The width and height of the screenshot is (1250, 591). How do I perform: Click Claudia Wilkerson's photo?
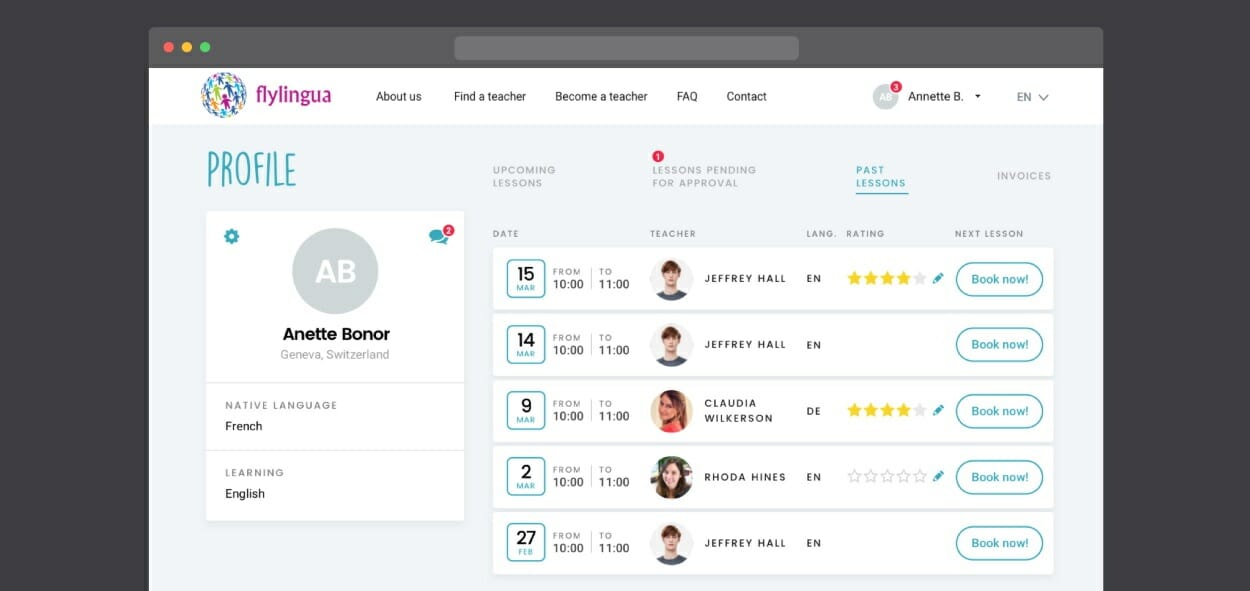click(x=671, y=411)
